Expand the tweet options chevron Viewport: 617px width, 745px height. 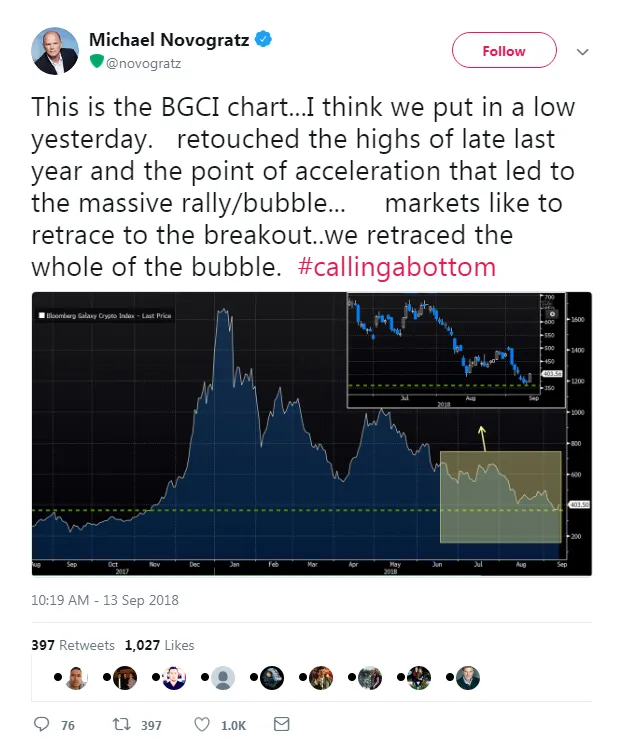point(582,52)
